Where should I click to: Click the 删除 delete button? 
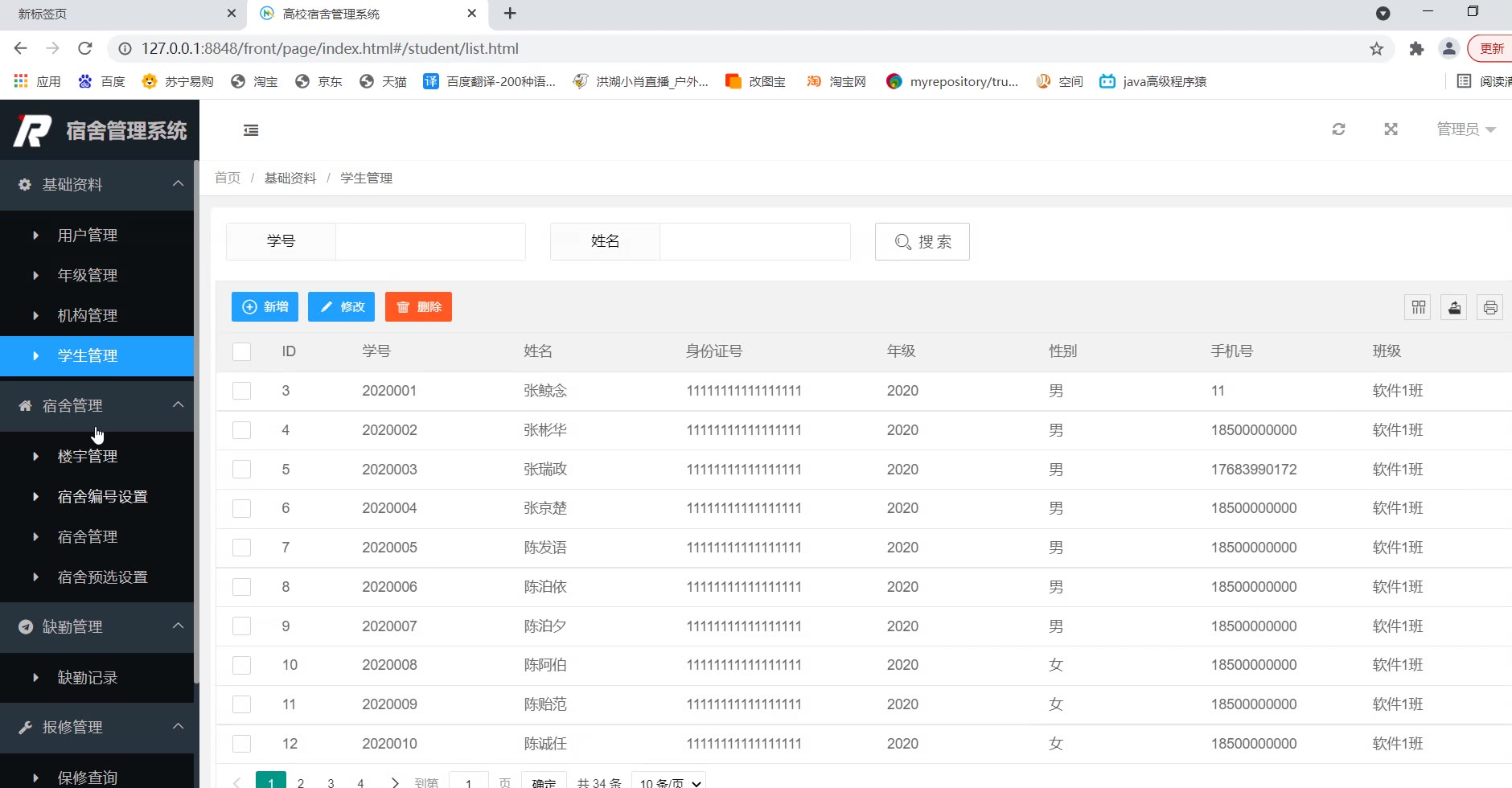[x=418, y=307]
